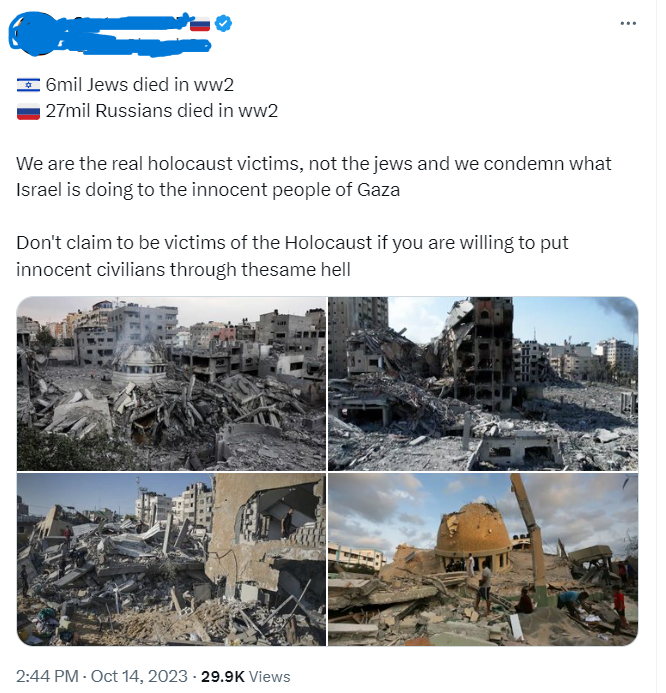Click the Russian flag emoji before 27mil
Viewport: 666px width, 693px height.
[x=29, y=112]
